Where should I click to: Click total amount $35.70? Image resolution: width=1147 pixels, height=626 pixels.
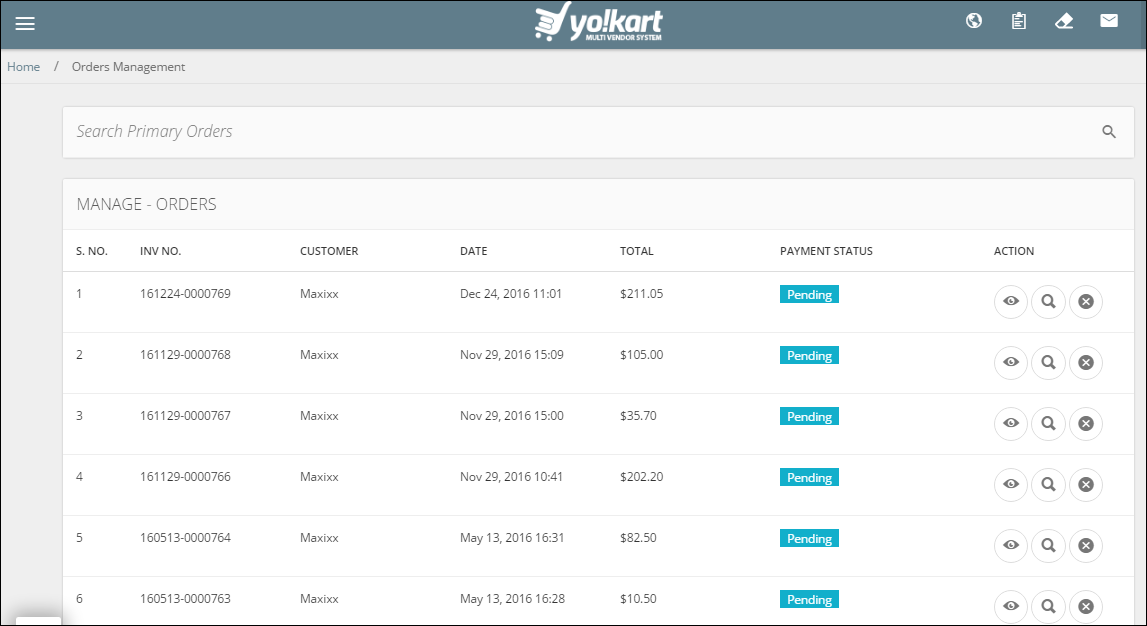[x=638, y=415]
